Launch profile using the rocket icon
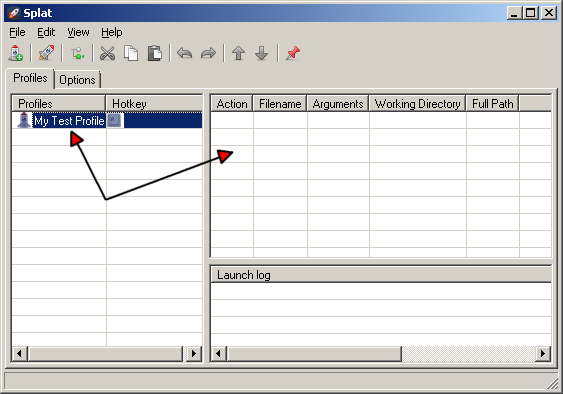 pos(46,53)
